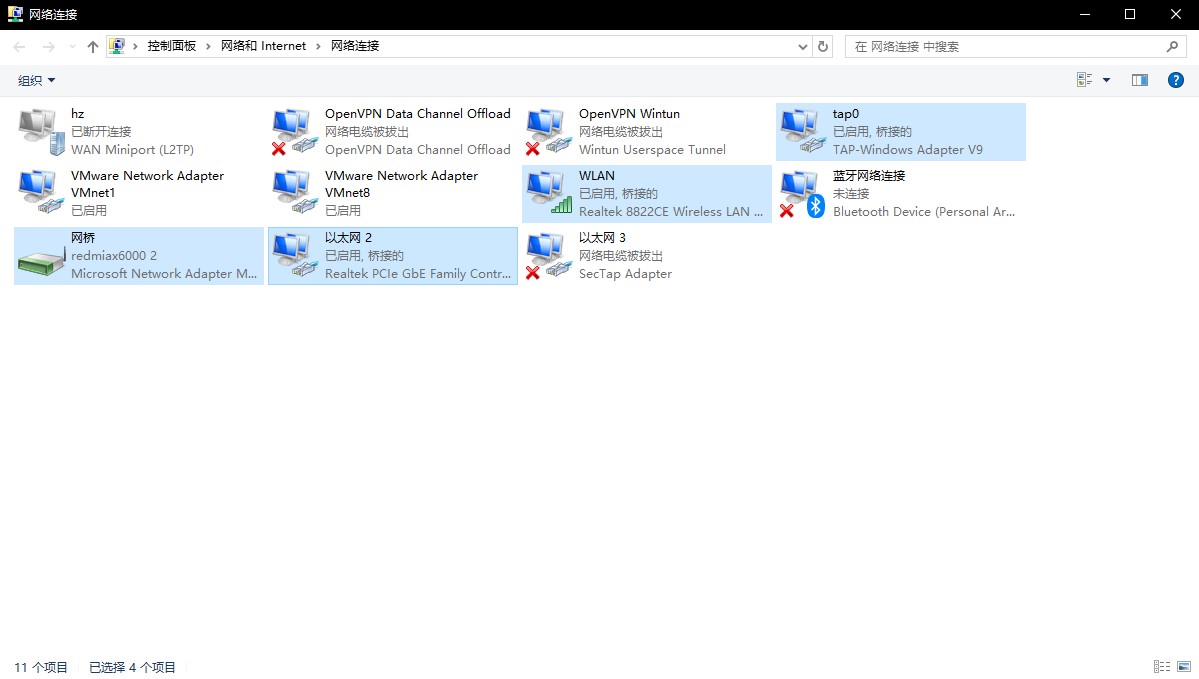Switch to large icons view in status bar
Image resolution: width=1199 pixels, height=679 pixels.
[x=1184, y=667]
